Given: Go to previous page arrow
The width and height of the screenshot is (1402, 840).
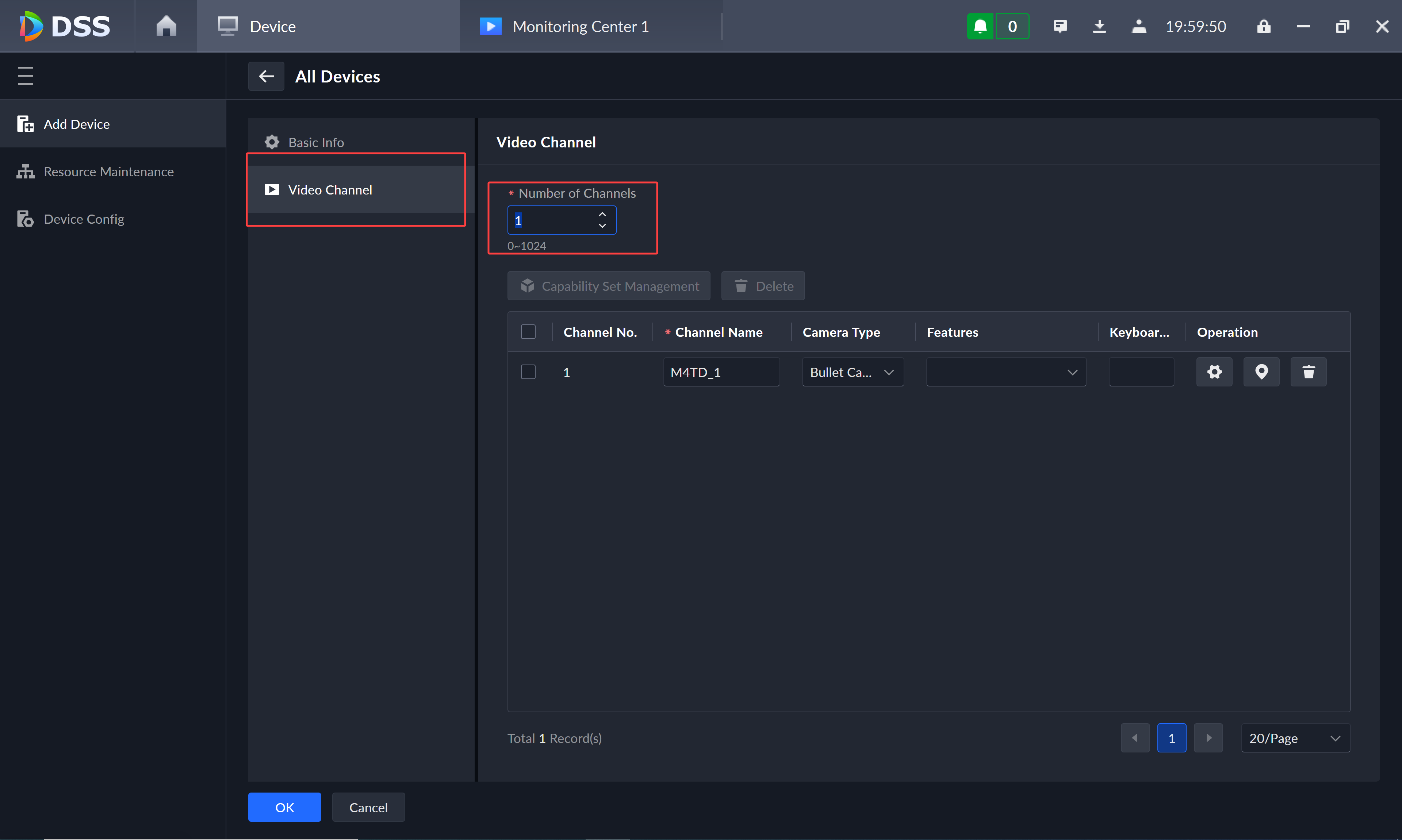Looking at the screenshot, I should pos(1135,738).
